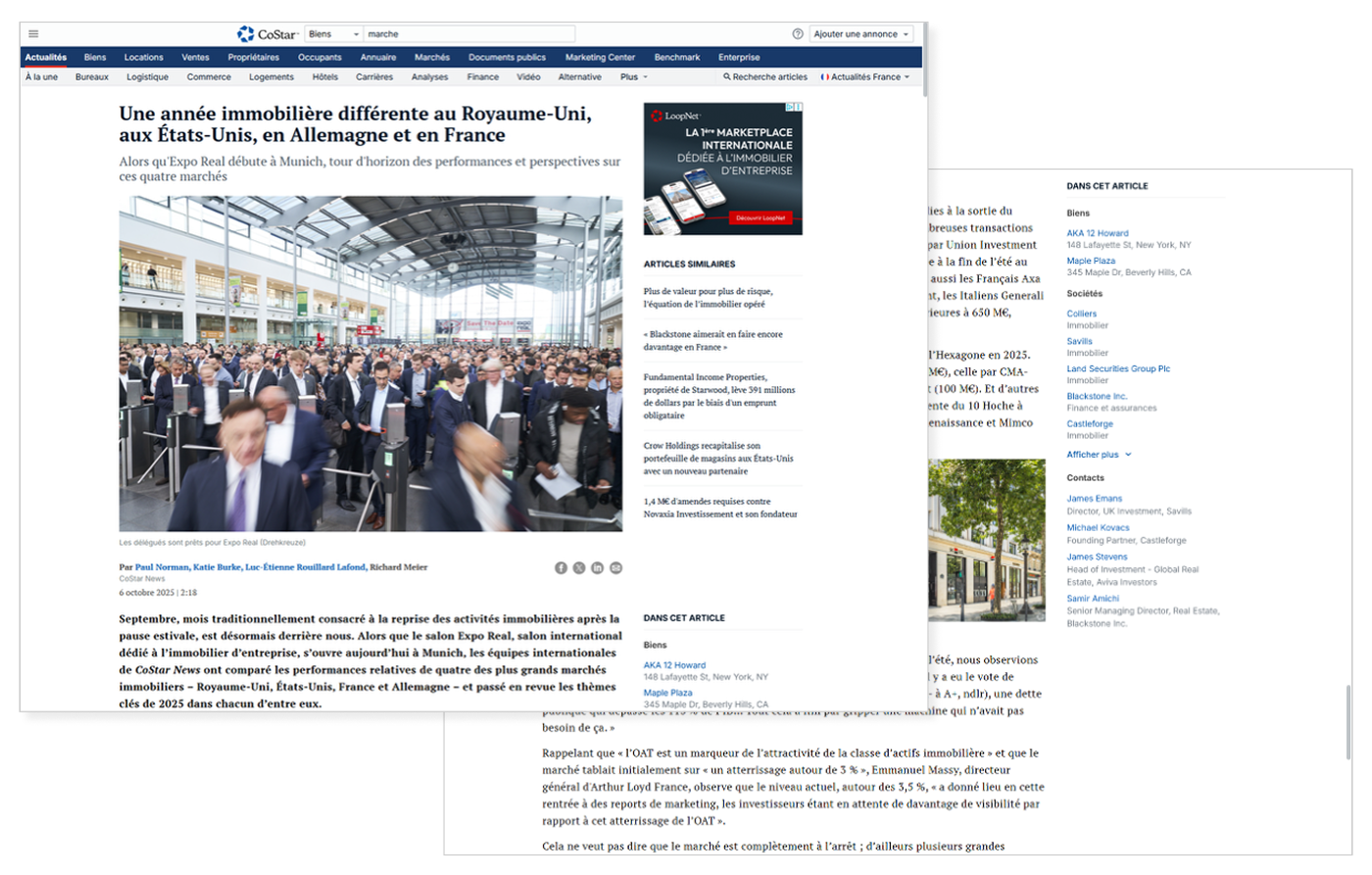
Task: Share article by email icon
Action: coord(615,568)
